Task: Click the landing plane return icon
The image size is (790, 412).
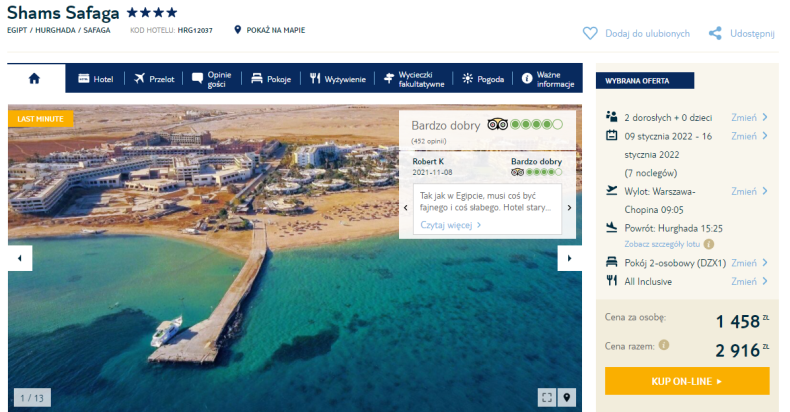Action: click(x=612, y=227)
